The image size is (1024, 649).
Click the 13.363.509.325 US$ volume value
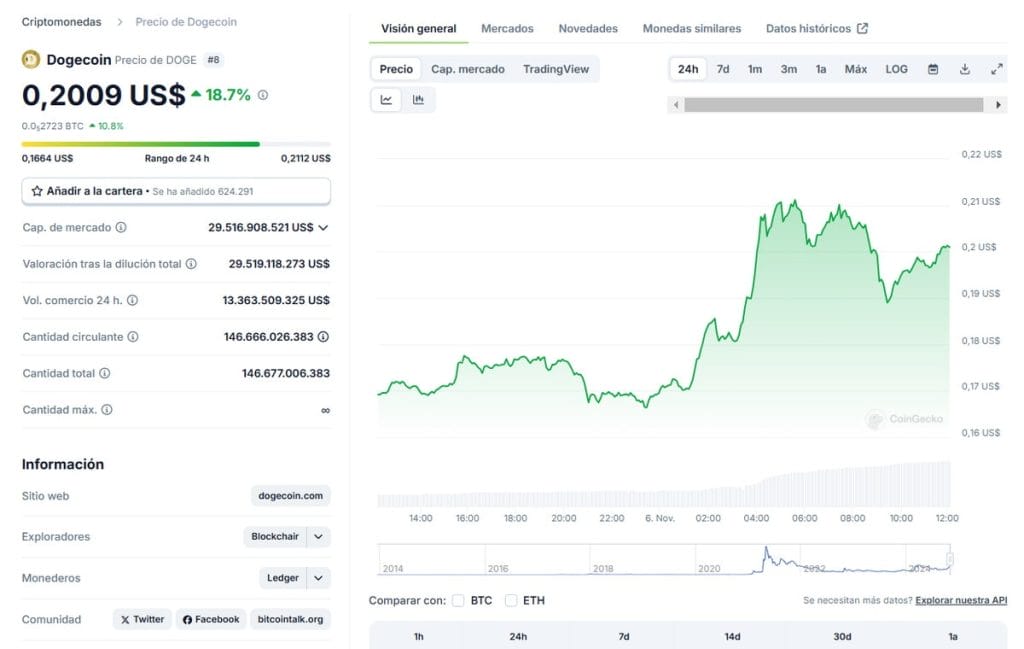pyautogui.click(x=276, y=300)
